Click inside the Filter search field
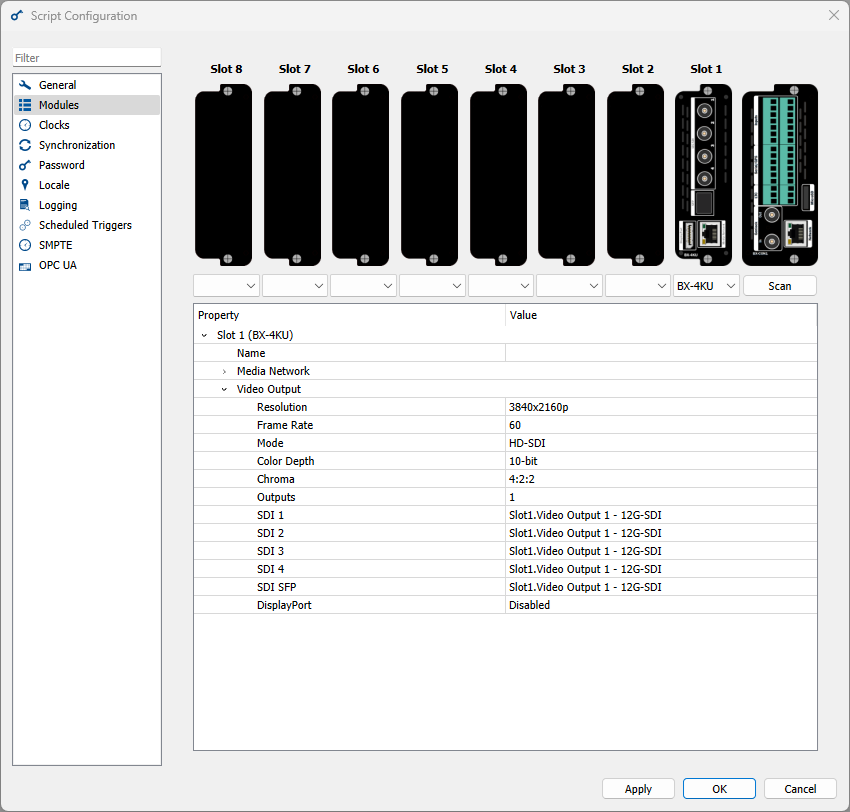Screen dimensions: 850x812 (86, 58)
